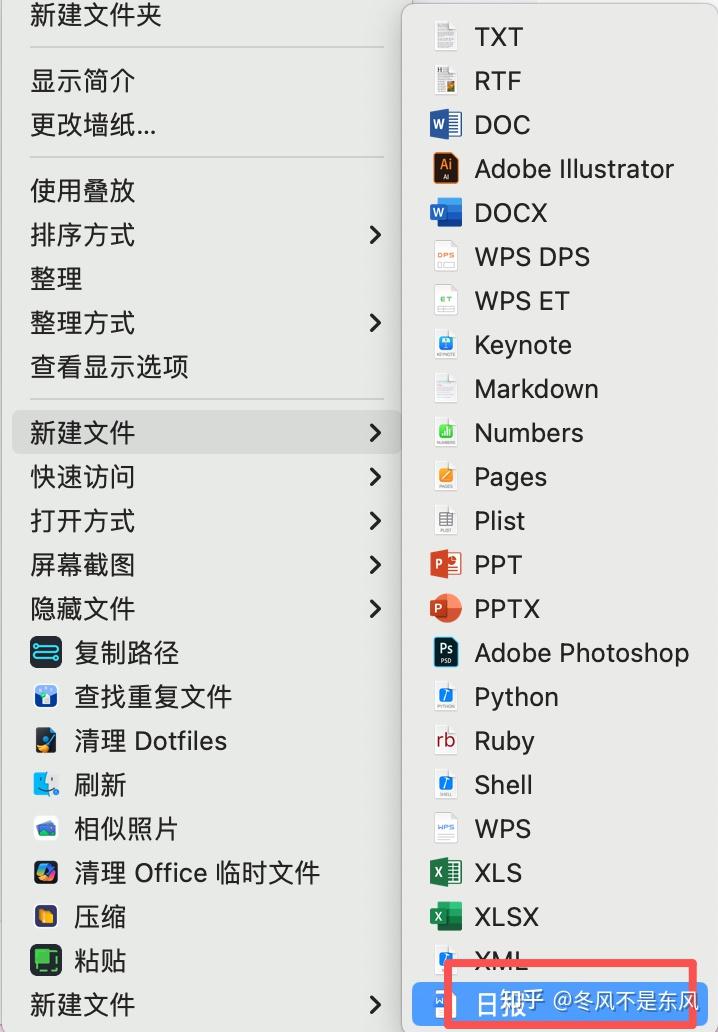718x1032 pixels.
Task: Expand the 打开方式 submenu arrow
Action: point(375,521)
